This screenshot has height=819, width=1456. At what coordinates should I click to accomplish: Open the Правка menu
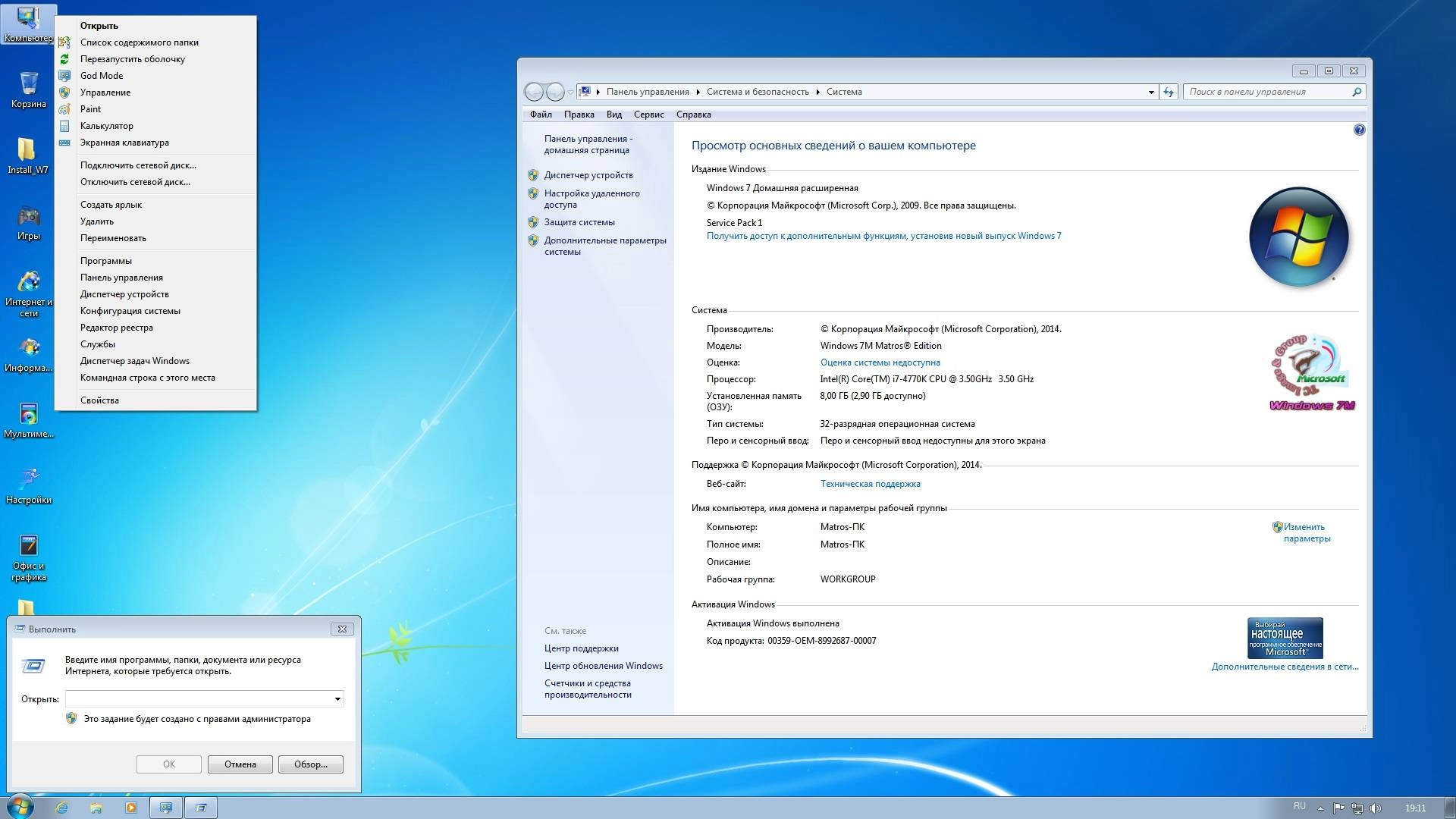click(x=579, y=115)
